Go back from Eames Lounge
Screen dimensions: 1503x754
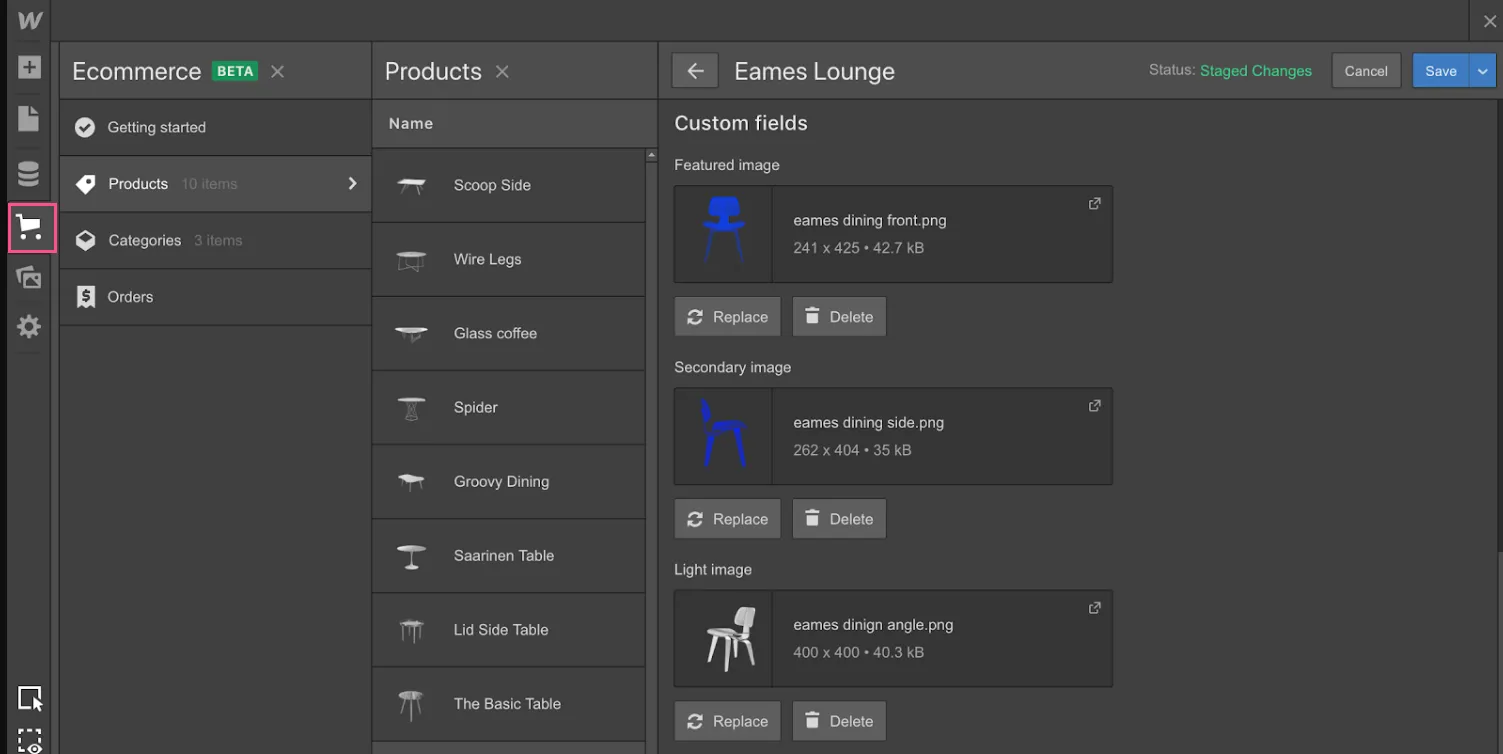(x=695, y=71)
